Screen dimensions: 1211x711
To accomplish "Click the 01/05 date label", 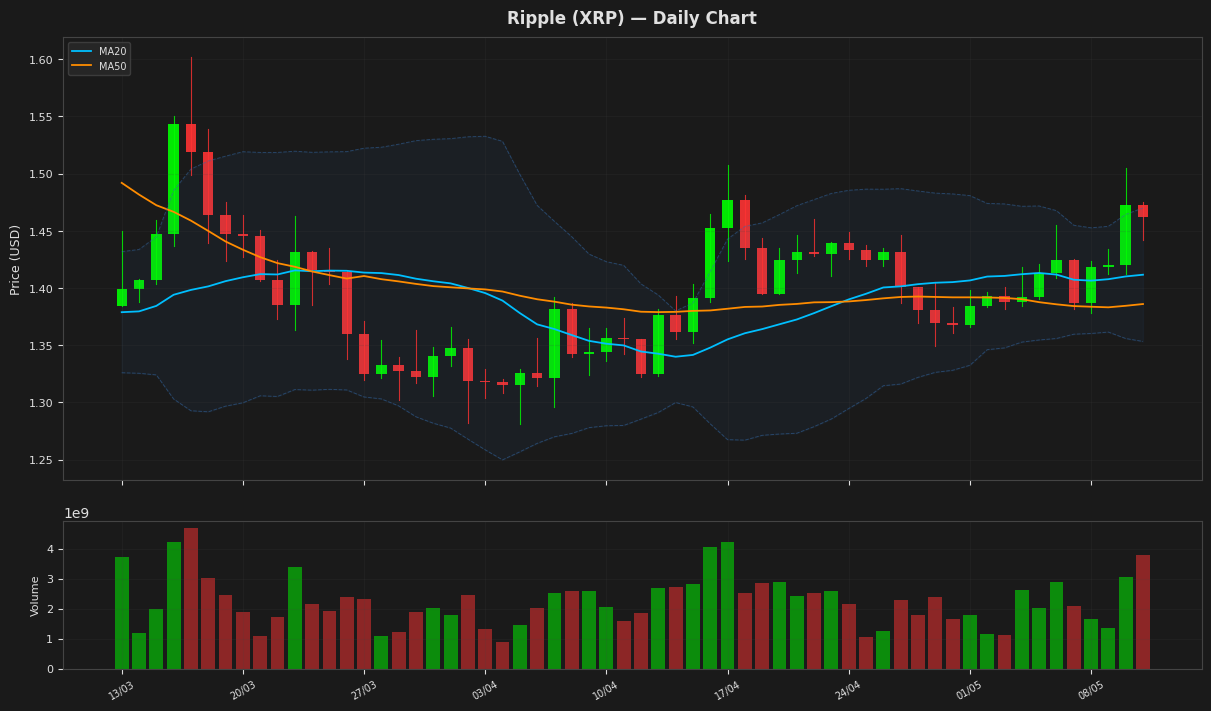I will [969, 690].
